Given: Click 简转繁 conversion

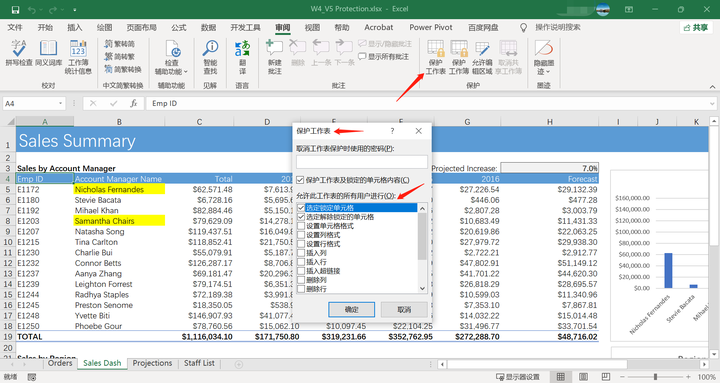Looking at the screenshot, I should pos(119,56).
